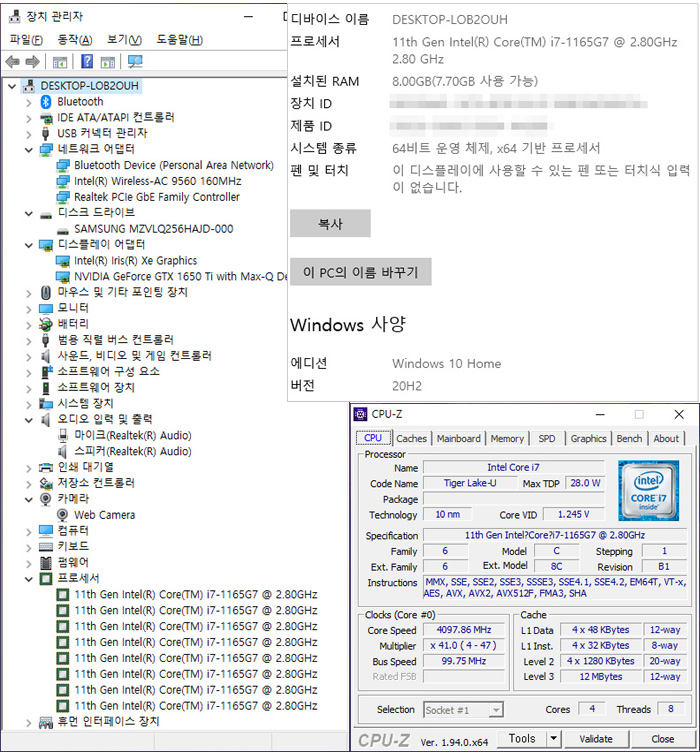This screenshot has height=755, width=700.
Task: Open the 파일(F) menu
Action: [26, 39]
